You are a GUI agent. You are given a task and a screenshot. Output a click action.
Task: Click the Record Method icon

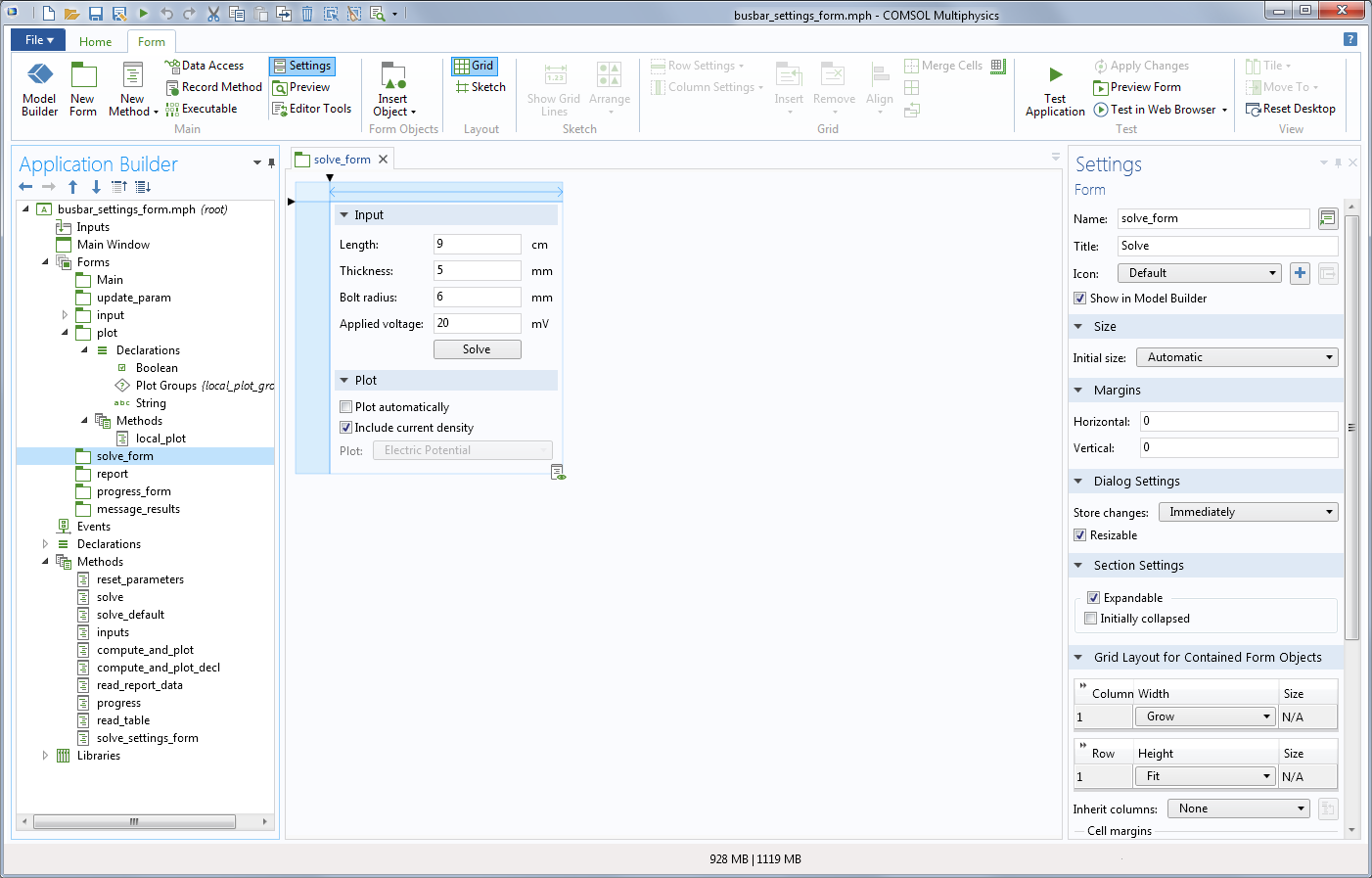172,87
